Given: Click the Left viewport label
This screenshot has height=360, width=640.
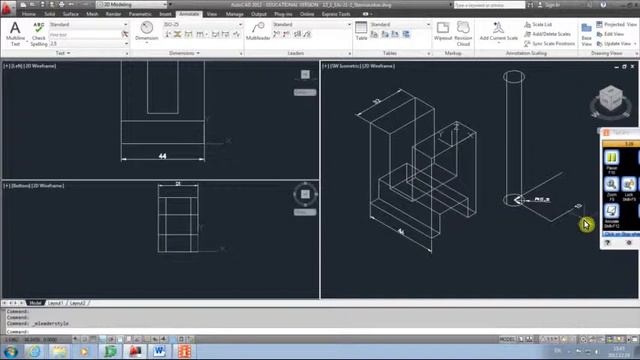Looking at the screenshot, I should point(30,66).
